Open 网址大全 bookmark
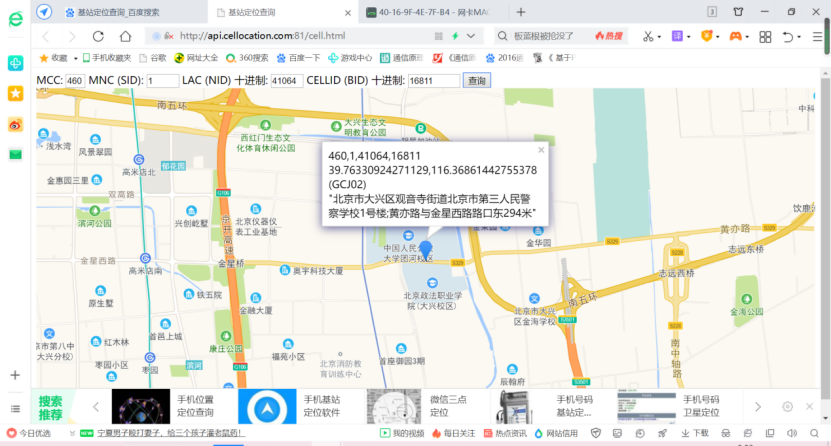The image size is (831, 446). pos(196,58)
